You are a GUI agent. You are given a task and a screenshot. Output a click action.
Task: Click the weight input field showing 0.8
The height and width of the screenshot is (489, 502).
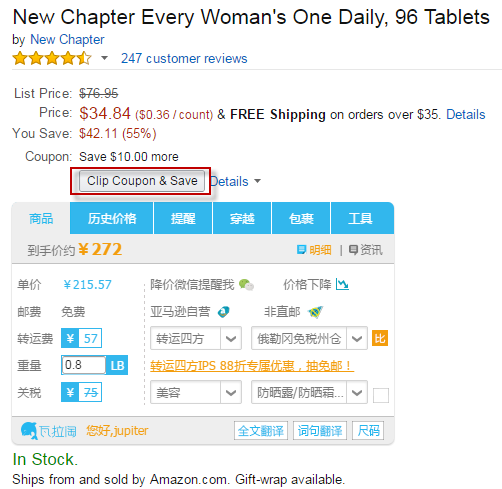(84, 365)
